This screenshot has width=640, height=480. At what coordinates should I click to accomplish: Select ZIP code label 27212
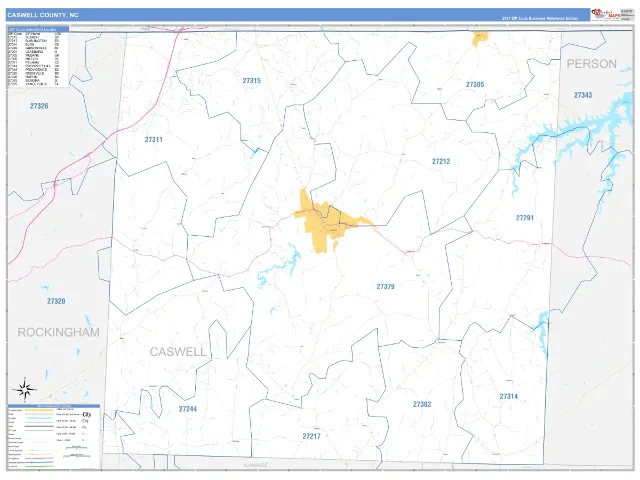point(441,161)
